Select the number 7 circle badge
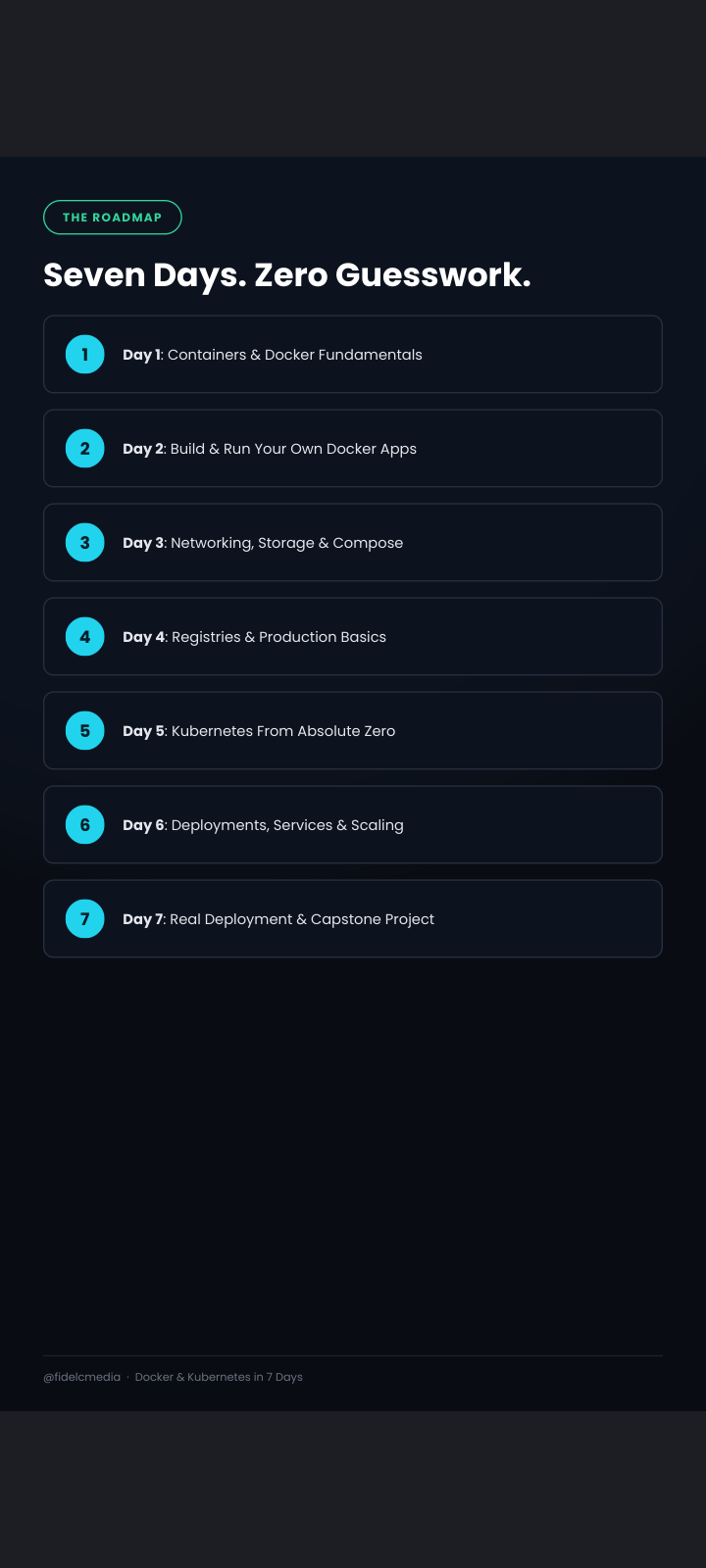706x1568 pixels. (x=85, y=919)
